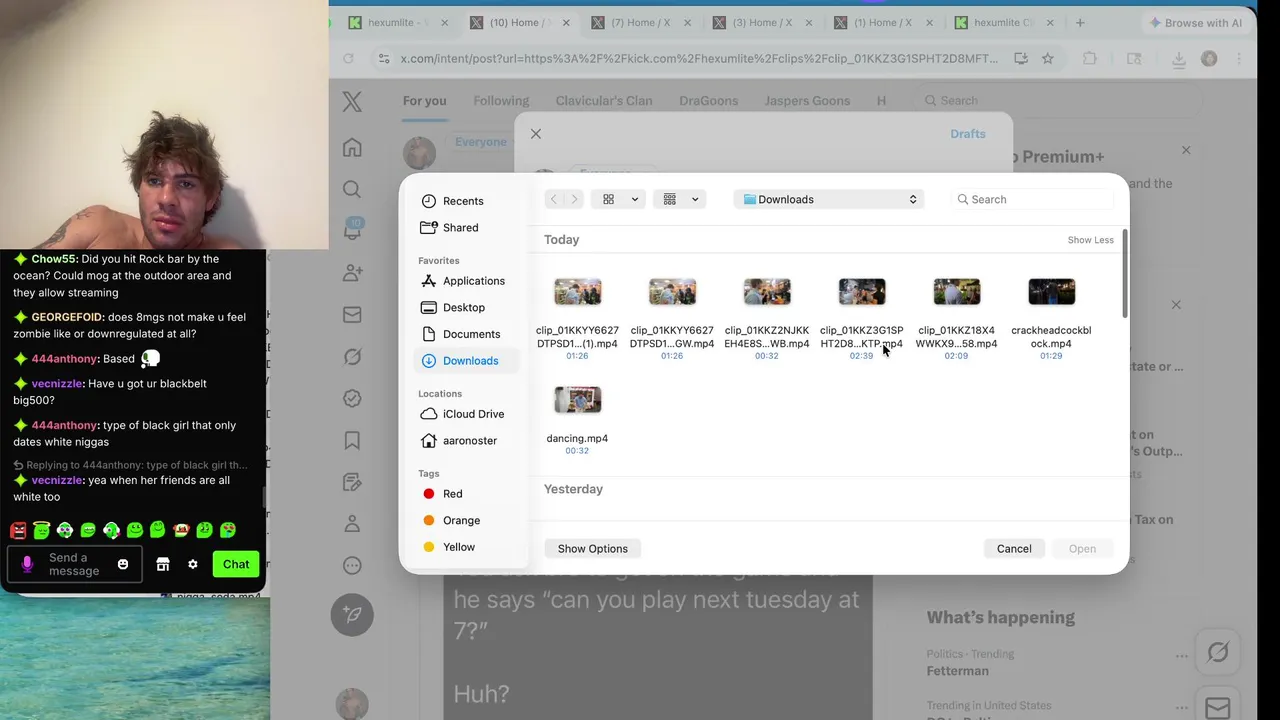Open X More circle icon in rail

(x=352, y=566)
